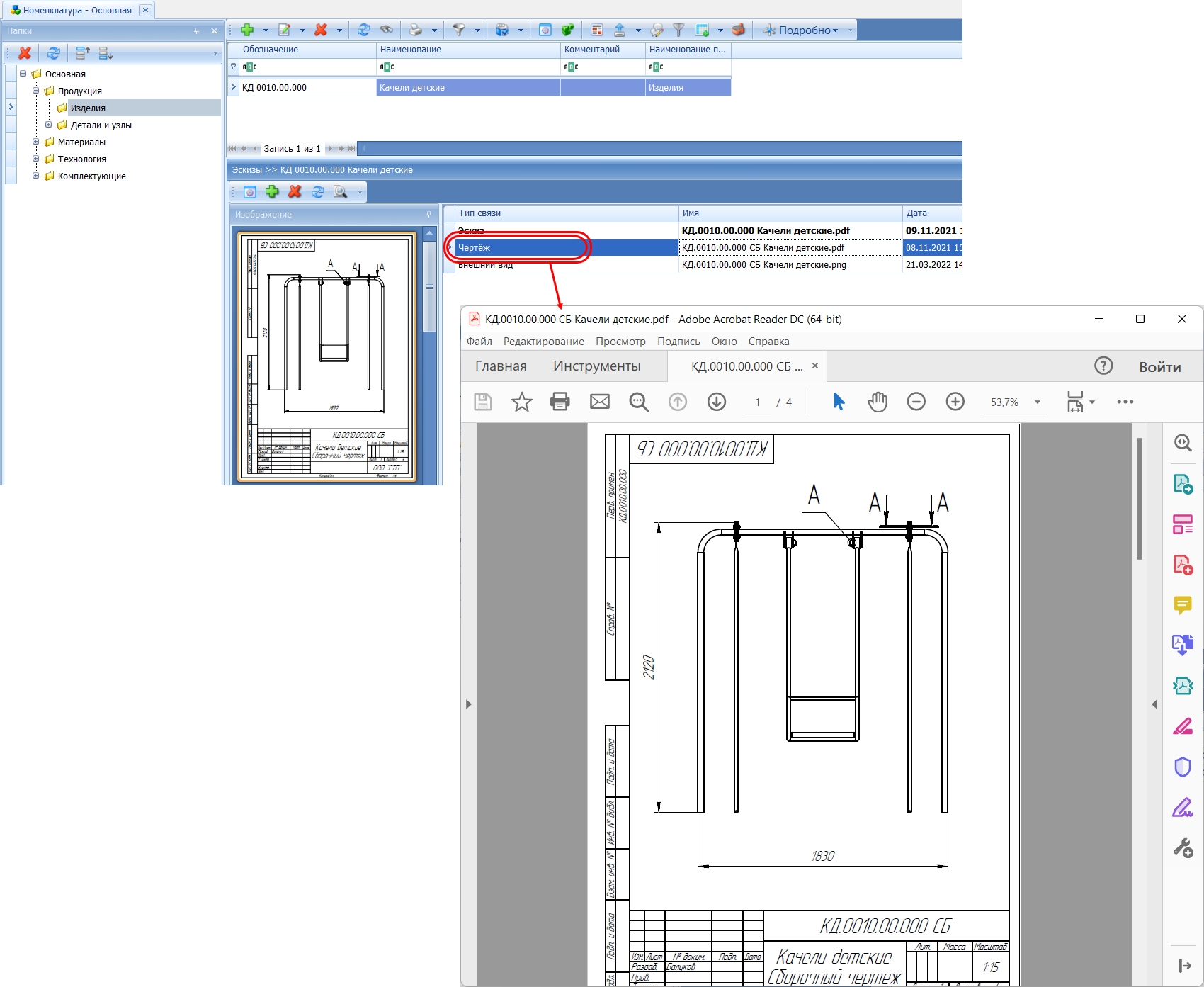
Task: Click the sort ascending icon in the Папки toolbar
Action: [x=83, y=52]
